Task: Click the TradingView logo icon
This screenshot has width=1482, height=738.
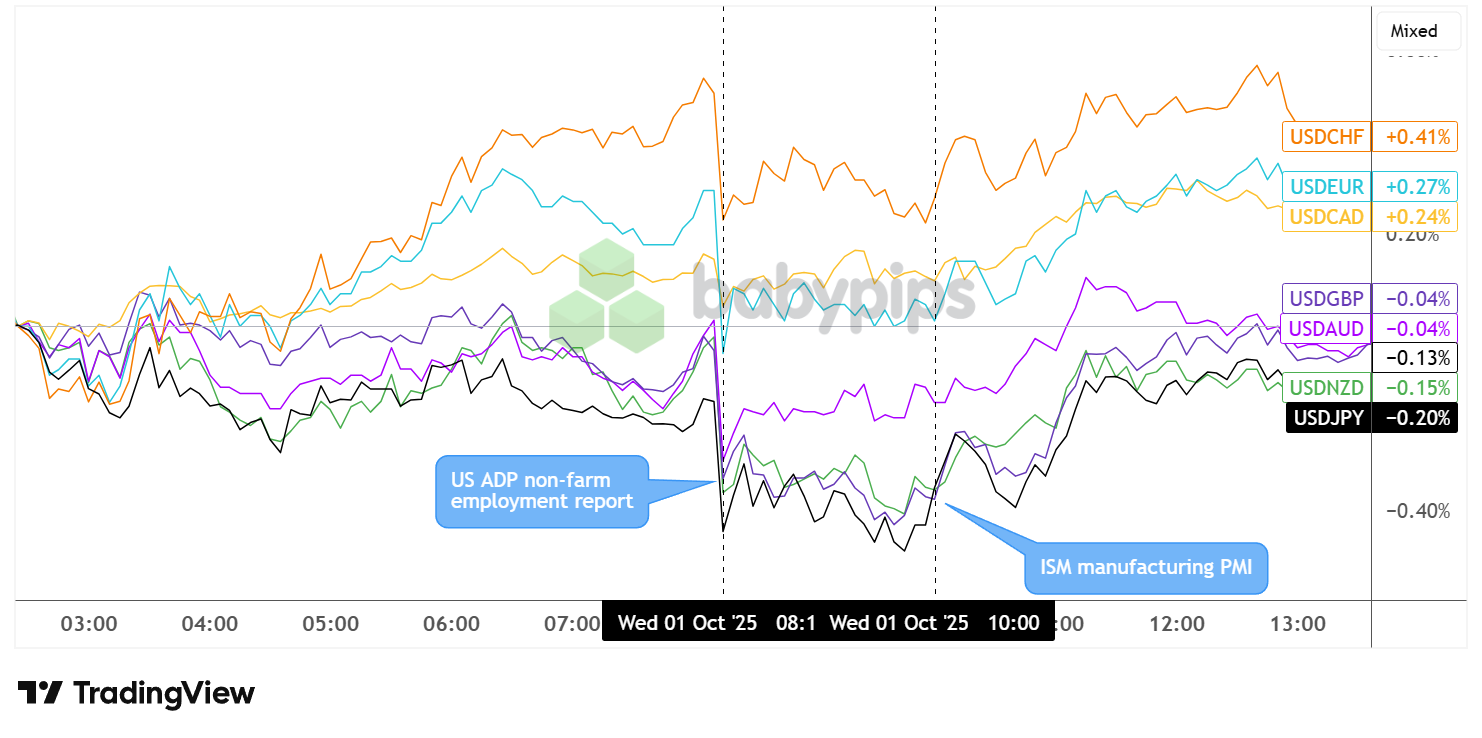Action: 41,693
